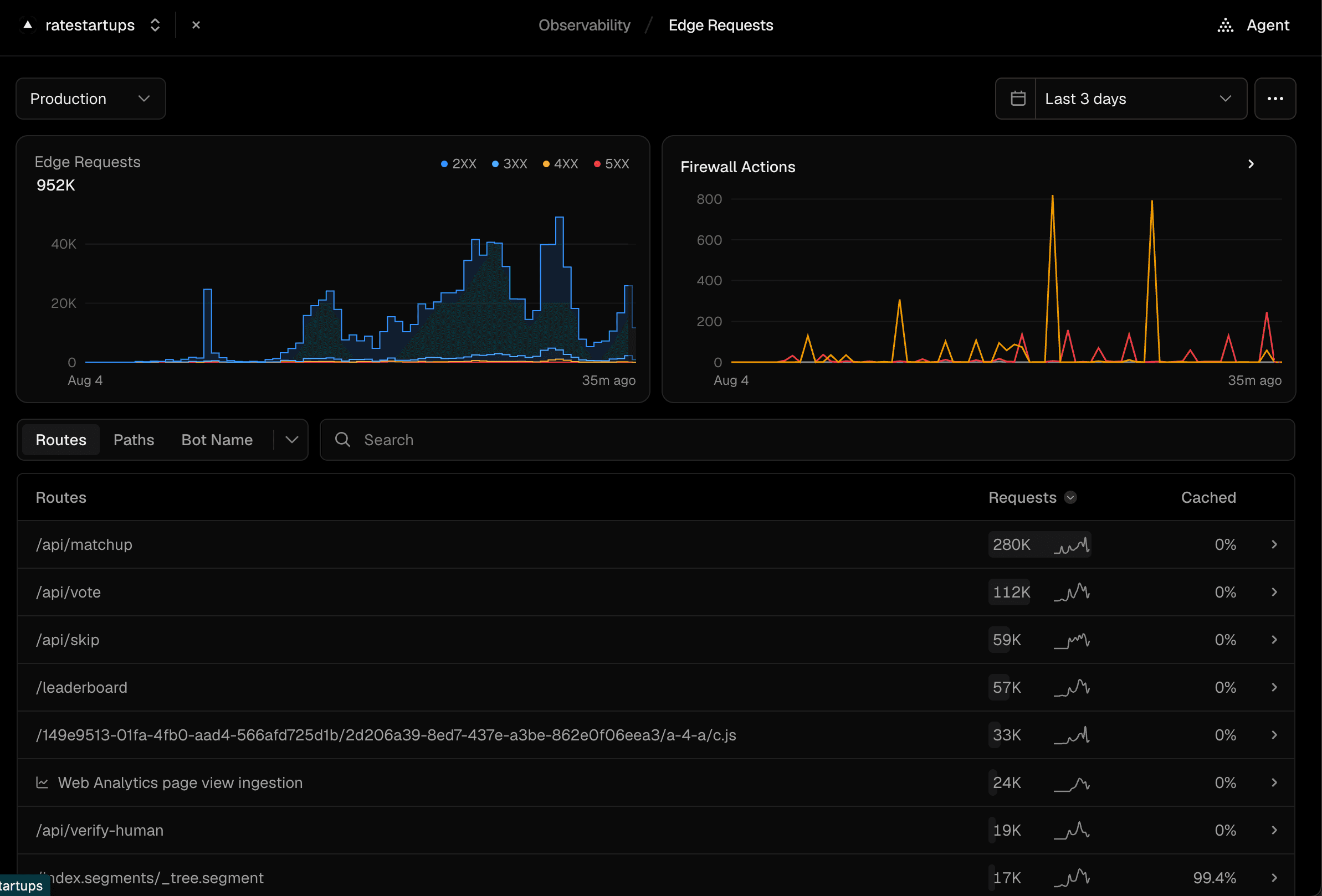Click the Edge Requests stacked chart area
The image size is (1322, 896).
pyautogui.click(x=360, y=289)
